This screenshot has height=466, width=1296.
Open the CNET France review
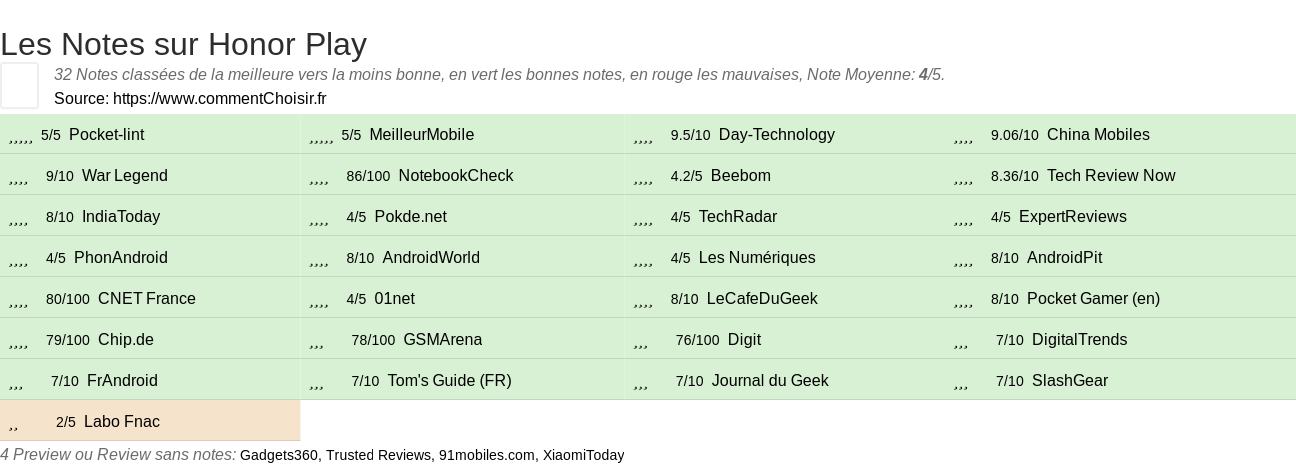[147, 299]
